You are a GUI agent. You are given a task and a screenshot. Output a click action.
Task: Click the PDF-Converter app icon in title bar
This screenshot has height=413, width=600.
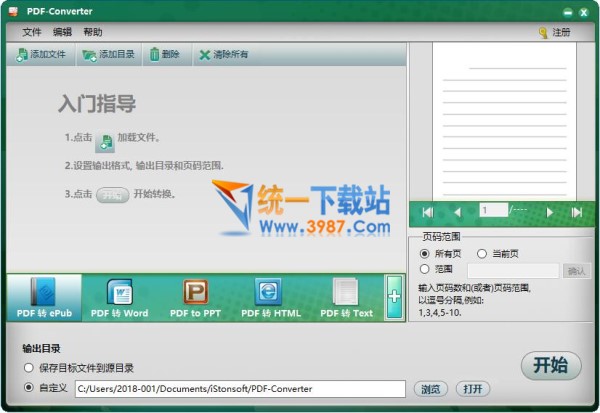pos(13,11)
